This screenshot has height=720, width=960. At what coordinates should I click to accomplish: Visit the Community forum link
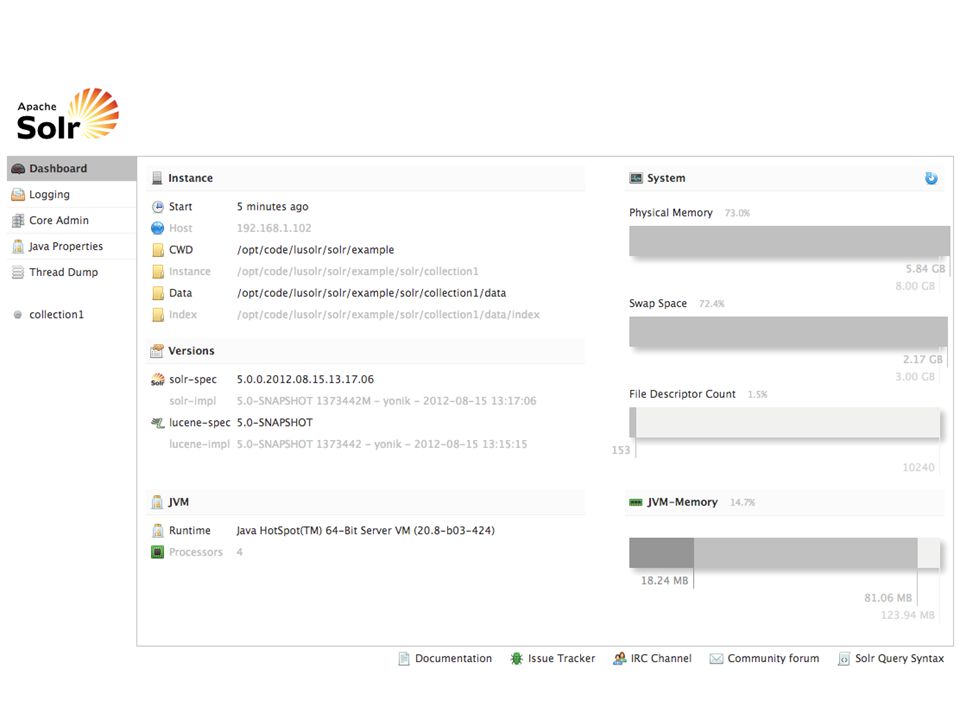(773, 659)
